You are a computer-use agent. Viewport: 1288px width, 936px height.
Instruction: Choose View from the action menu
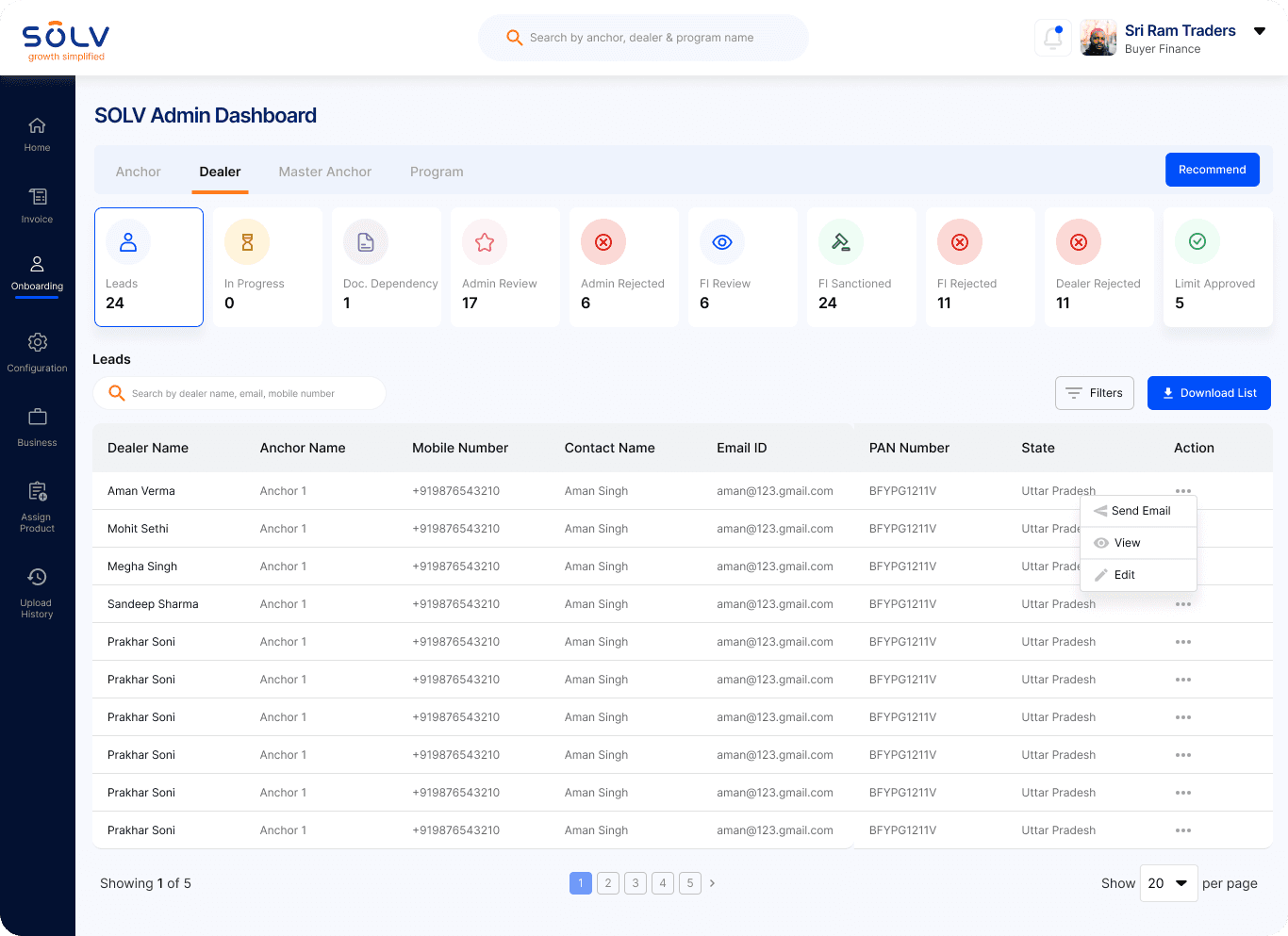pyautogui.click(x=1138, y=543)
